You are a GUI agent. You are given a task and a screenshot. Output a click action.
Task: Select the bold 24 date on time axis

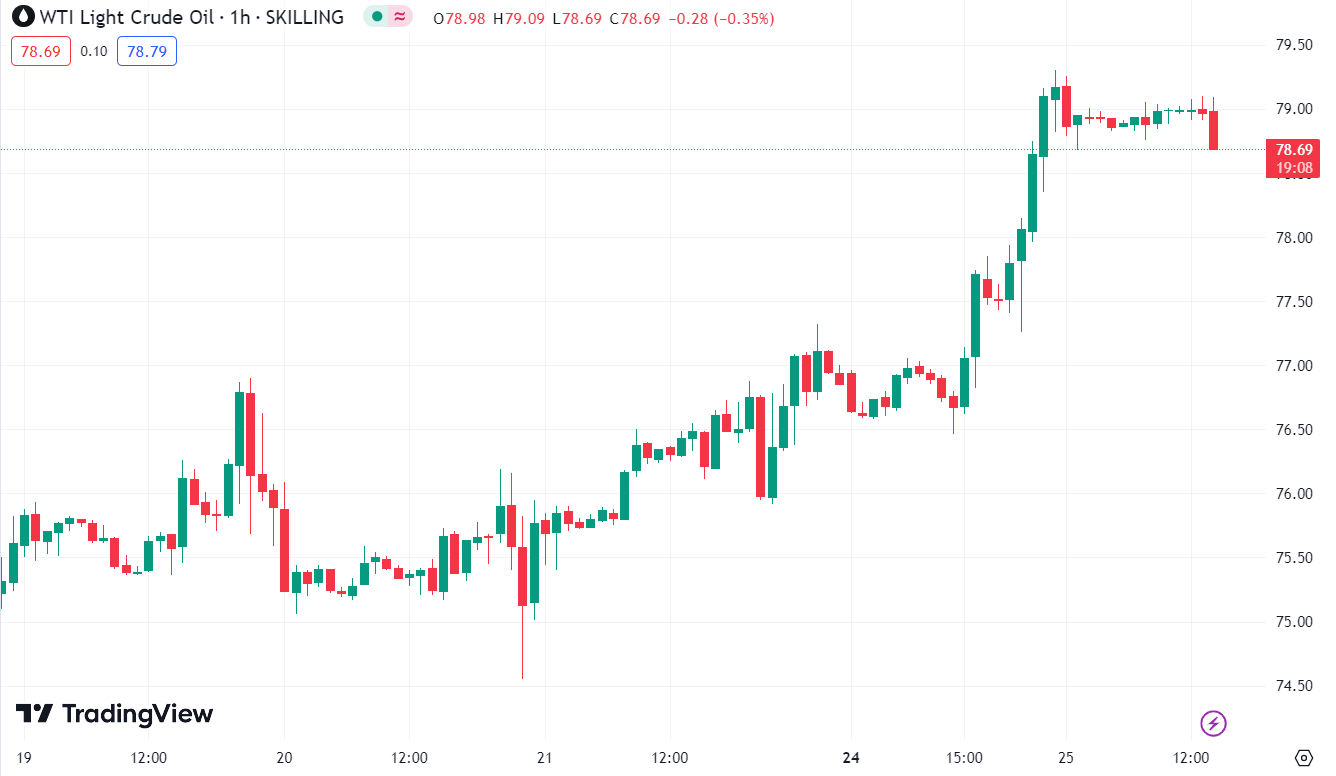(x=851, y=757)
